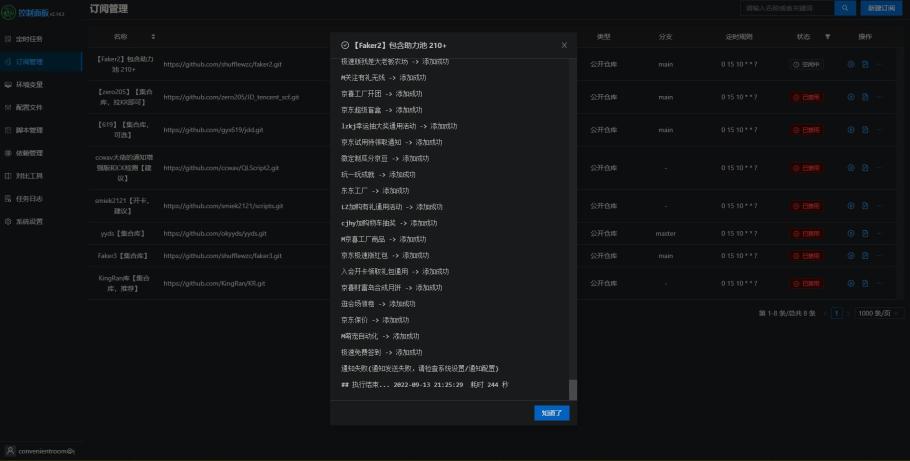Open 配置文件 in the sidebar
The width and height of the screenshot is (910, 461).
tap(29, 107)
